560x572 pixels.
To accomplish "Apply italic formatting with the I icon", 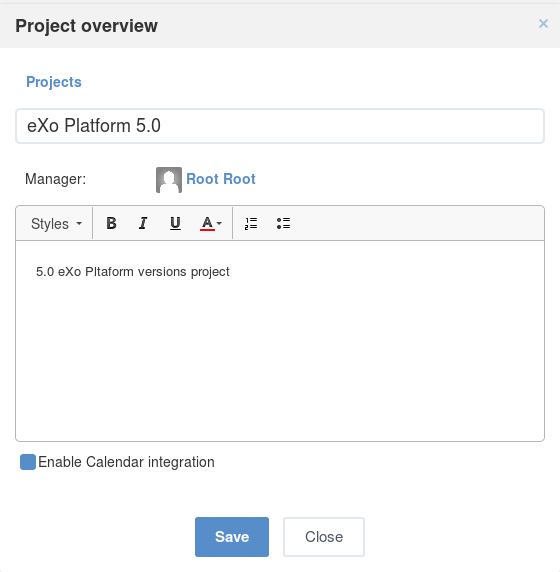I will pyautogui.click(x=143, y=223).
